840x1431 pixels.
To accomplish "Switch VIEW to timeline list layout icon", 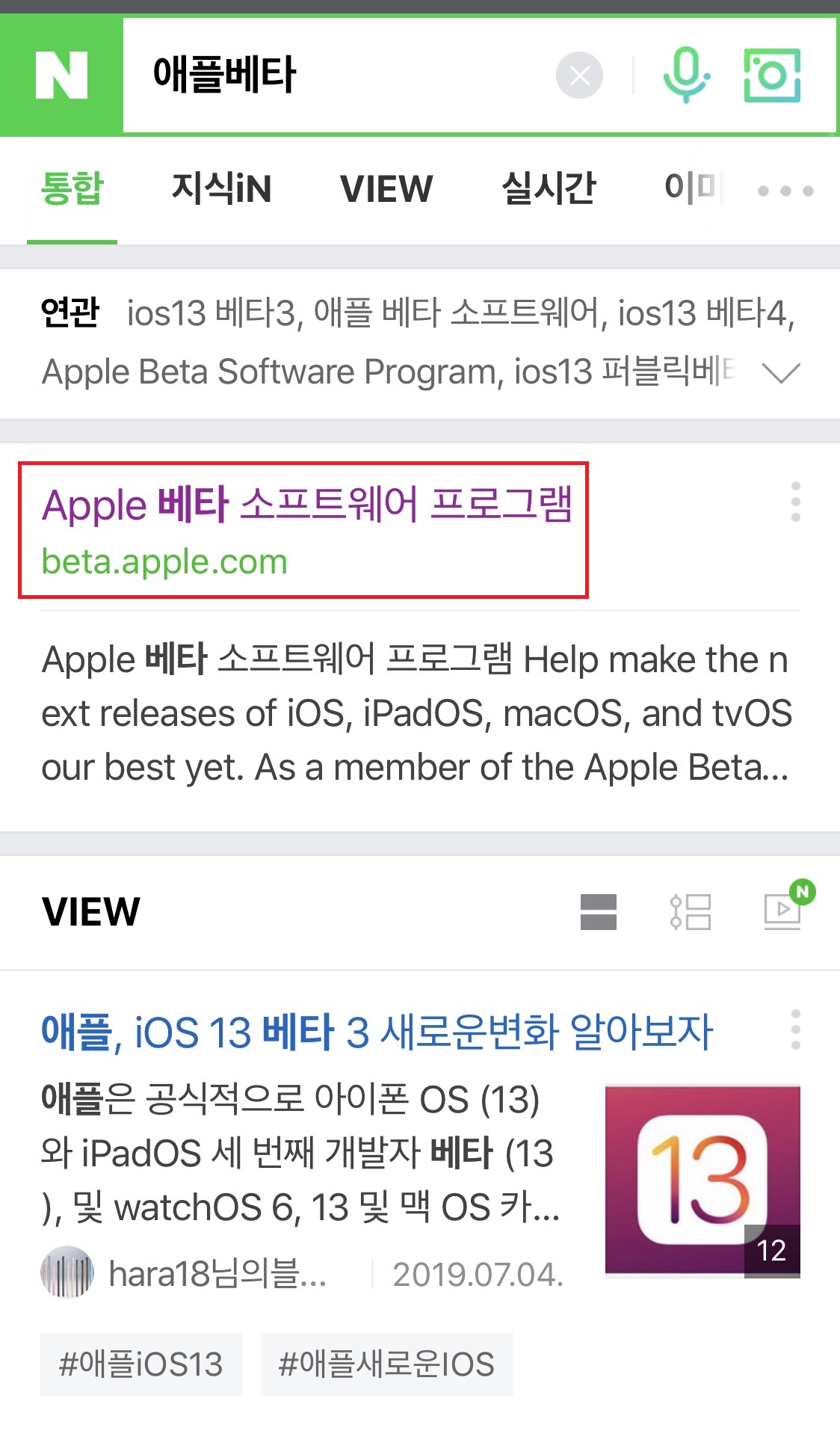I will pos(691,911).
